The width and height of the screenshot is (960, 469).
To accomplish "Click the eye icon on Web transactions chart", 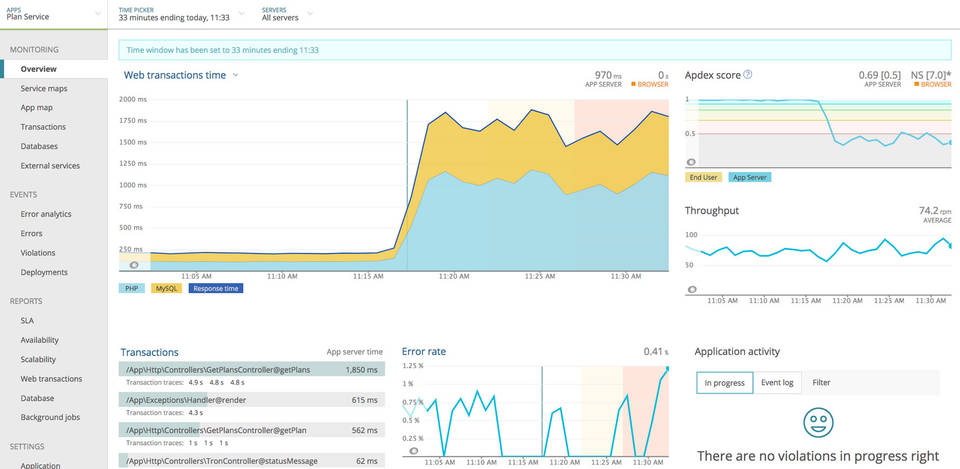I will coord(134,265).
